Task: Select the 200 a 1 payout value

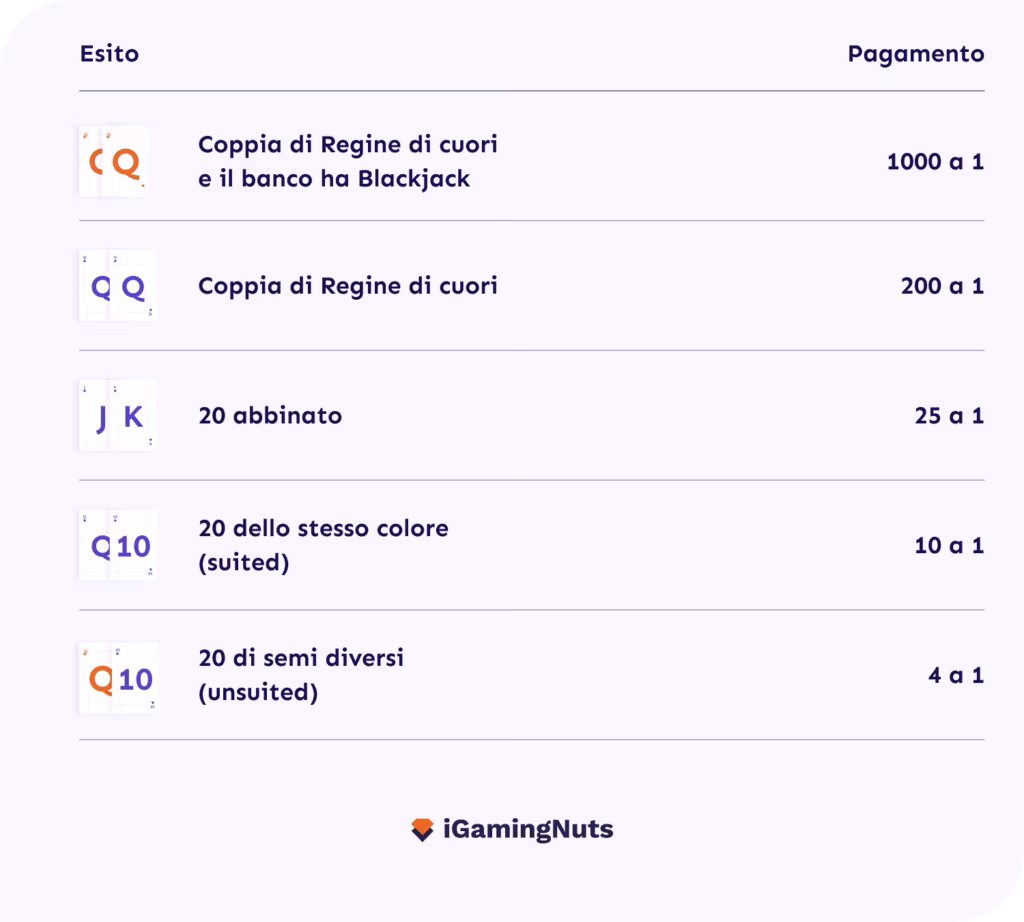Action: [942, 286]
